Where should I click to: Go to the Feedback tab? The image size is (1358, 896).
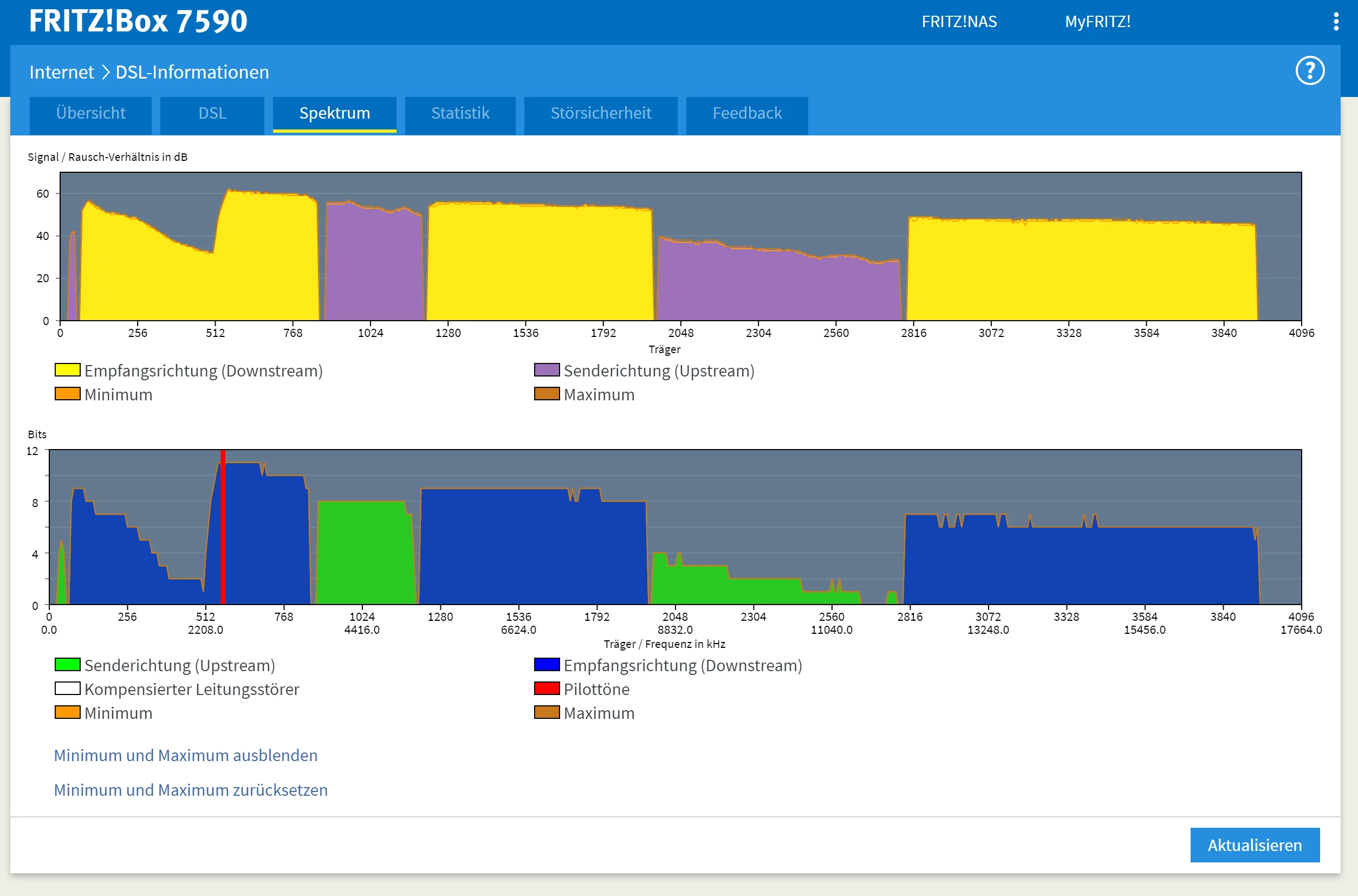coord(746,114)
